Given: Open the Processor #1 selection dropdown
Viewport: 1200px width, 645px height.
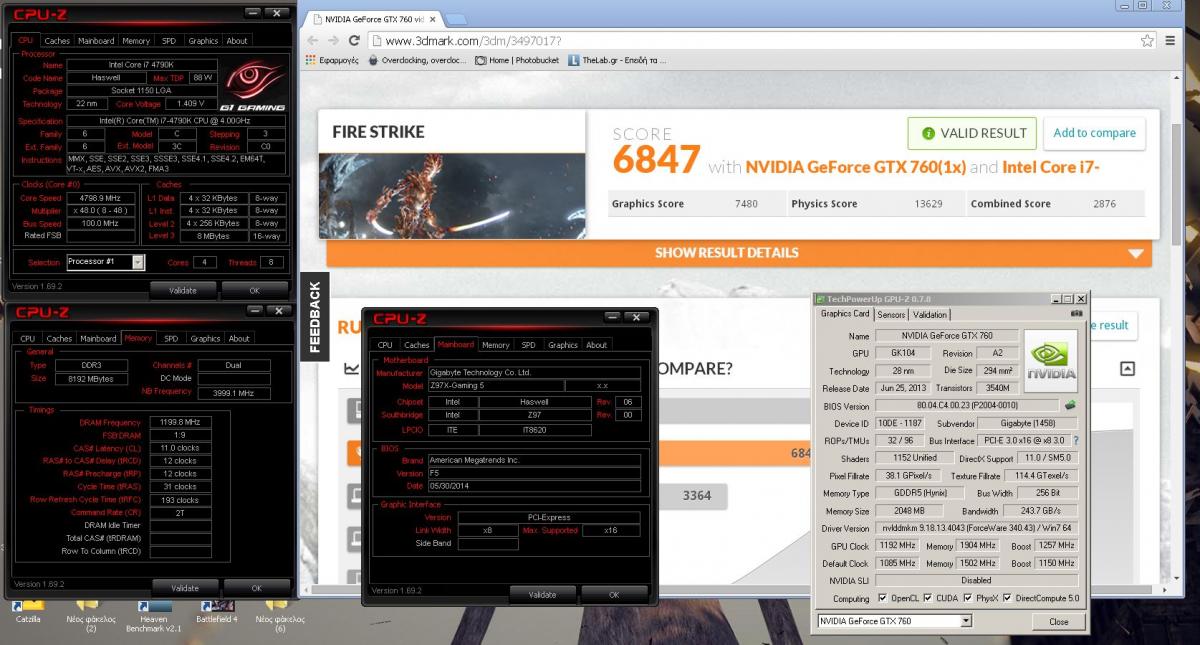Looking at the screenshot, I should (138, 262).
